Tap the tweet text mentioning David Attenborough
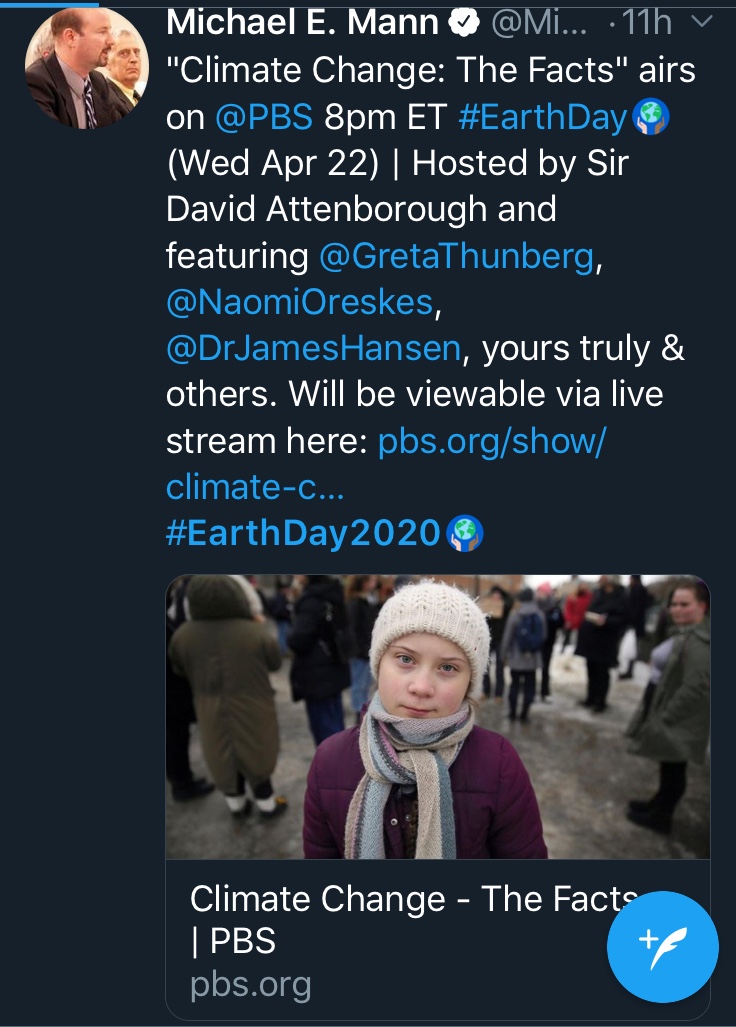The image size is (736, 1027). click(360, 210)
